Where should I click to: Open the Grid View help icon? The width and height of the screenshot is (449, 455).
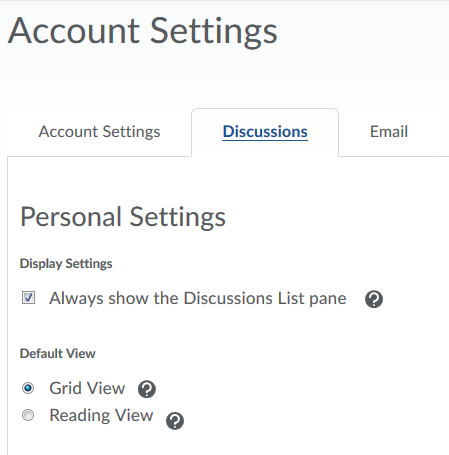pyautogui.click(x=147, y=389)
